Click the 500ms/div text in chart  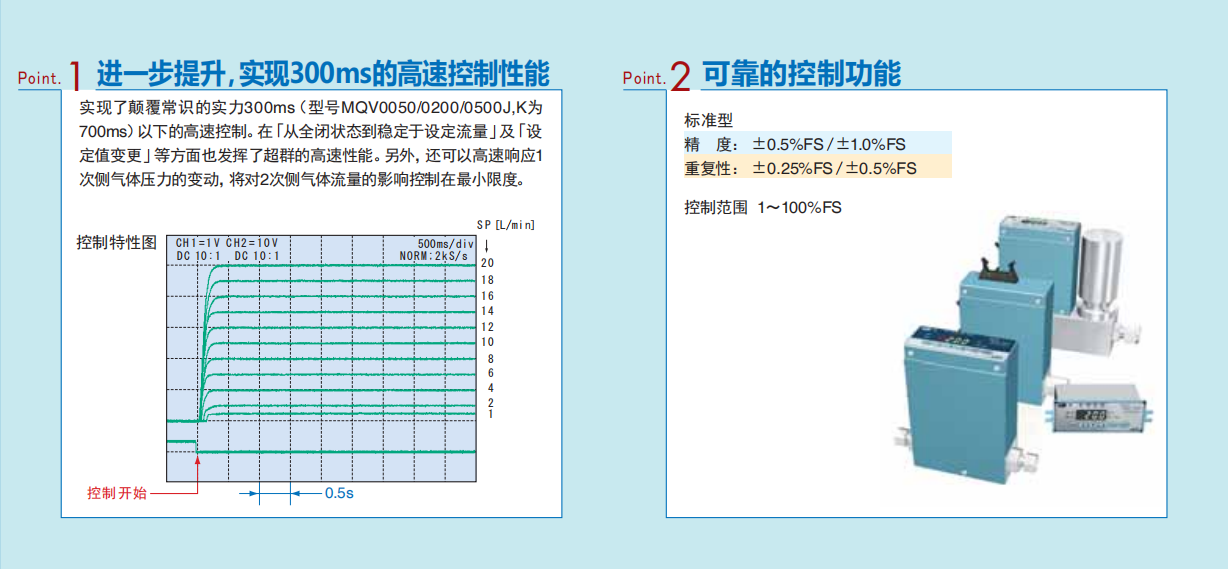(x=445, y=243)
